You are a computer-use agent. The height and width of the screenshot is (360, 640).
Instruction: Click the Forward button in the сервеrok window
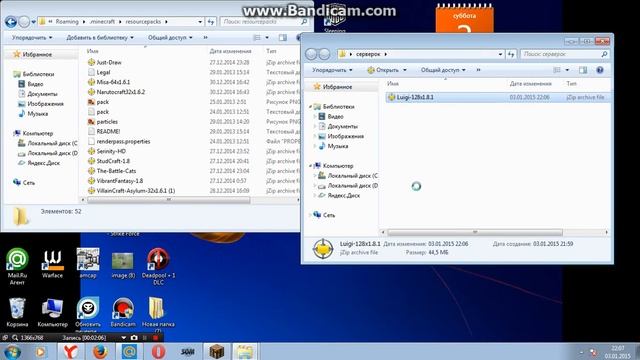(324, 54)
